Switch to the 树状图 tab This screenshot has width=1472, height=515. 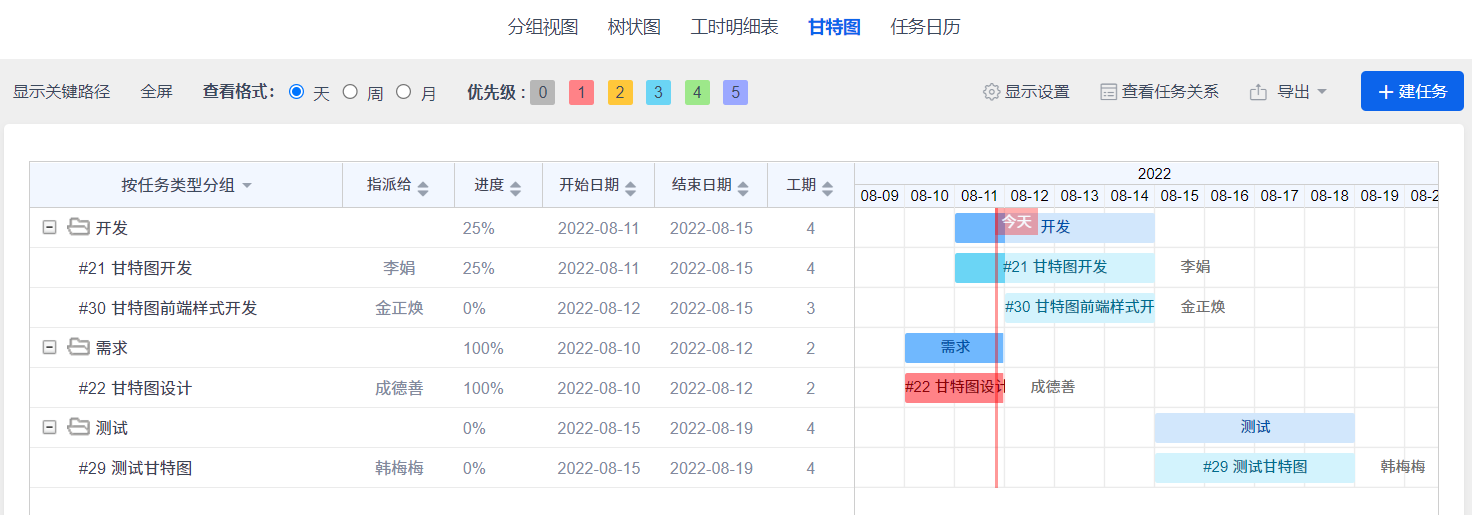click(x=634, y=27)
